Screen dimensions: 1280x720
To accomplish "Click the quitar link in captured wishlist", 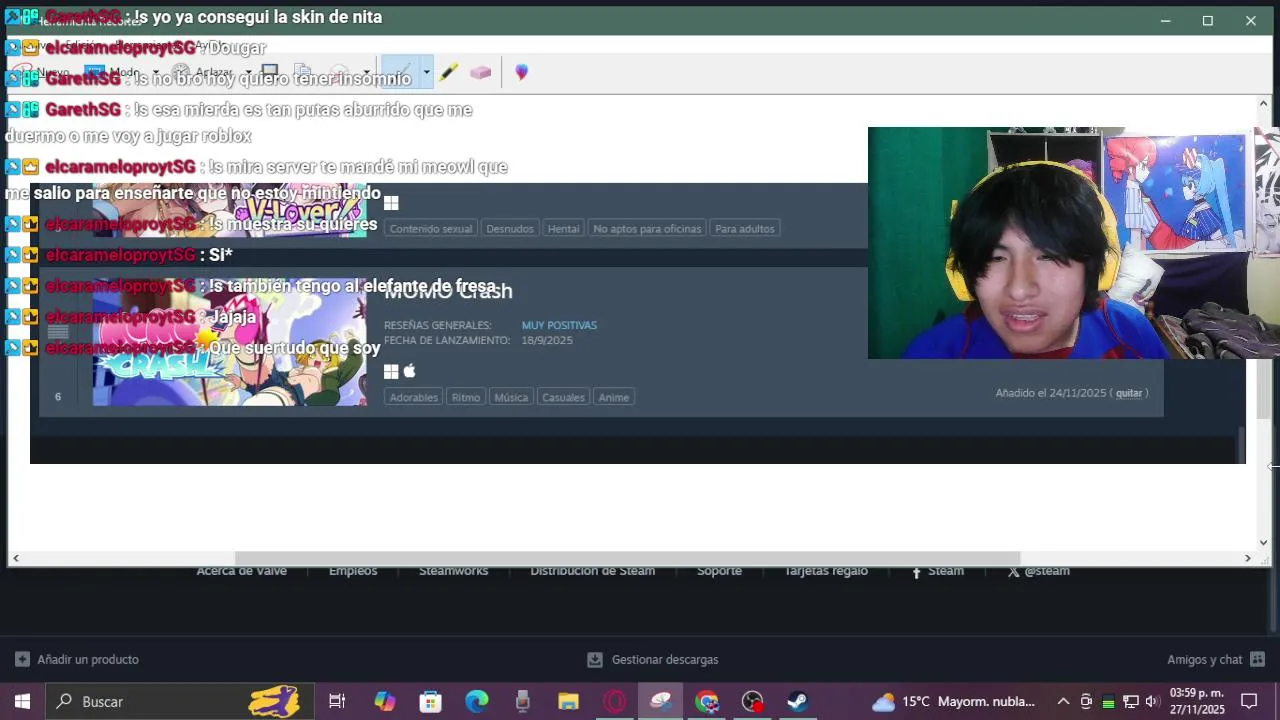I will (1129, 393).
